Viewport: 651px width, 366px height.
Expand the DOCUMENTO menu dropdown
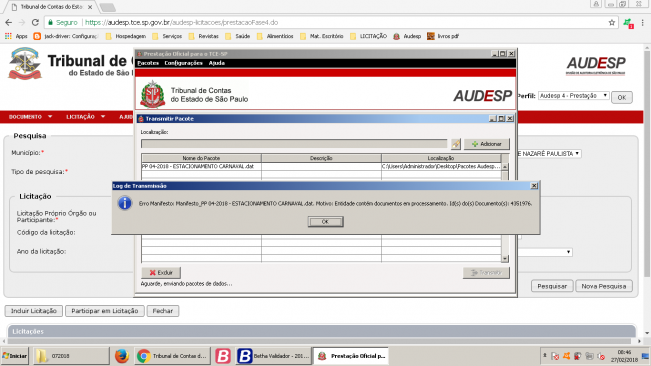tap(30, 117)
